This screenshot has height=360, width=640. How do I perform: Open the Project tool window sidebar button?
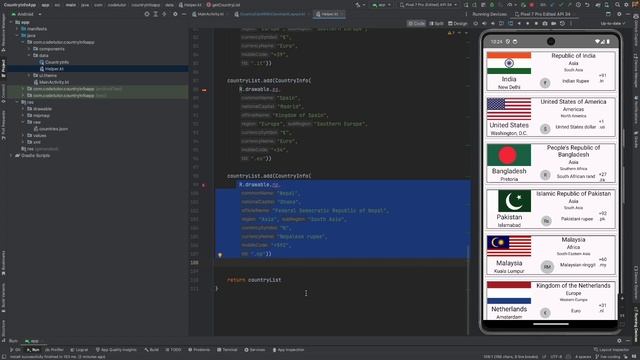[3, 68]
